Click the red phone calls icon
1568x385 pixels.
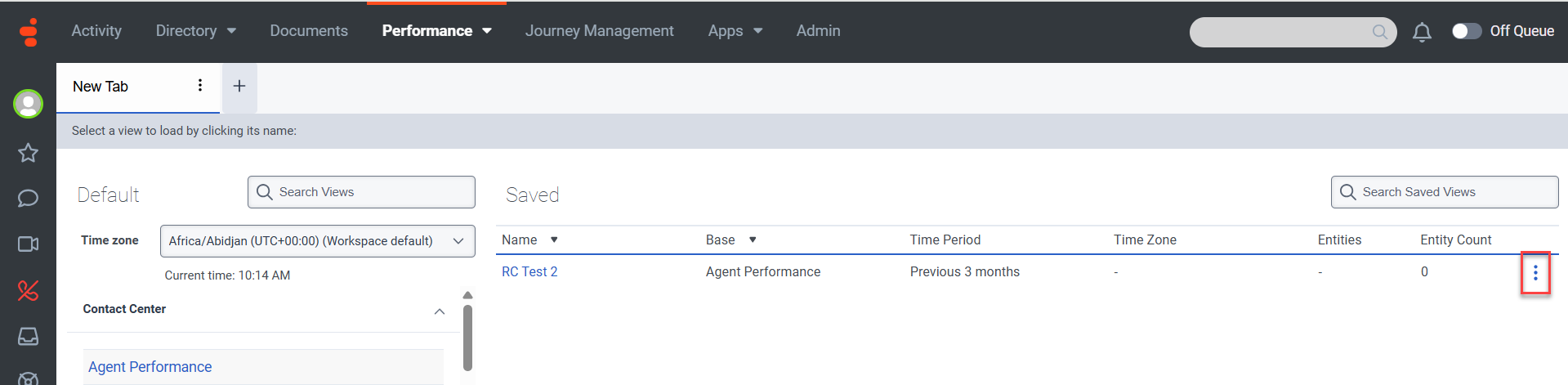click(29, 290)
